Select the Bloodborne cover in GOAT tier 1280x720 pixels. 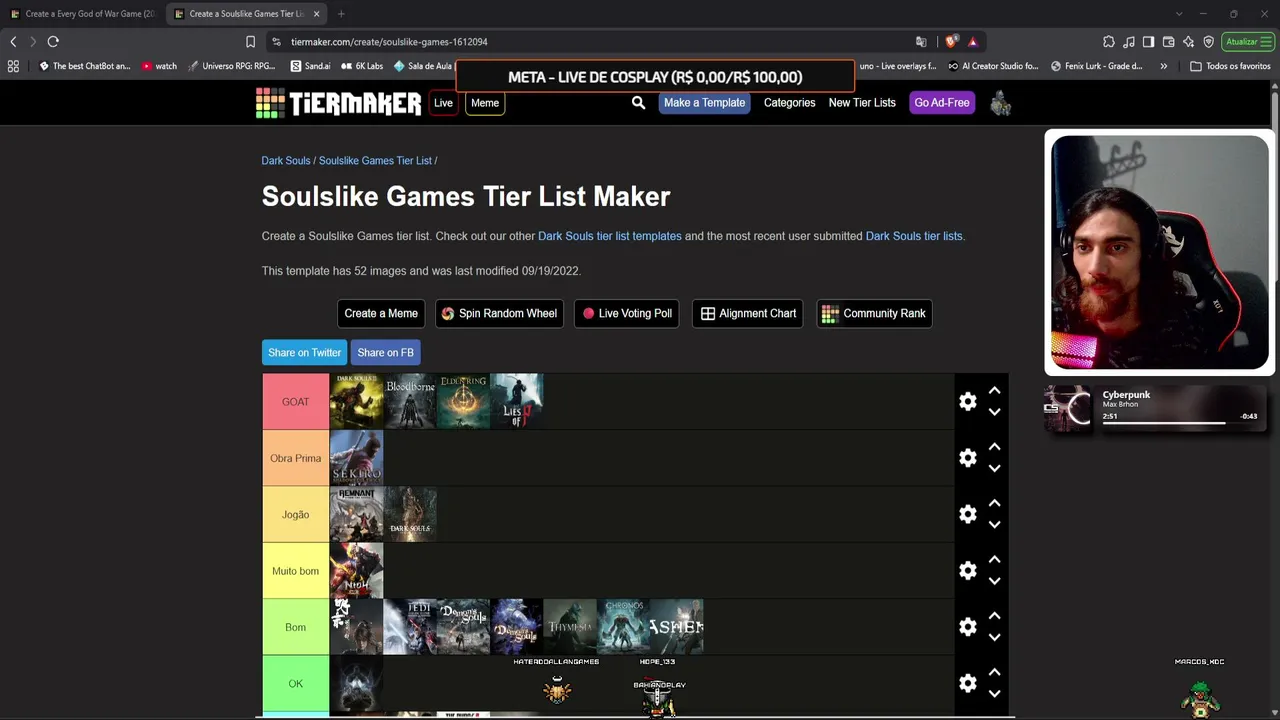tap(410, 401)
